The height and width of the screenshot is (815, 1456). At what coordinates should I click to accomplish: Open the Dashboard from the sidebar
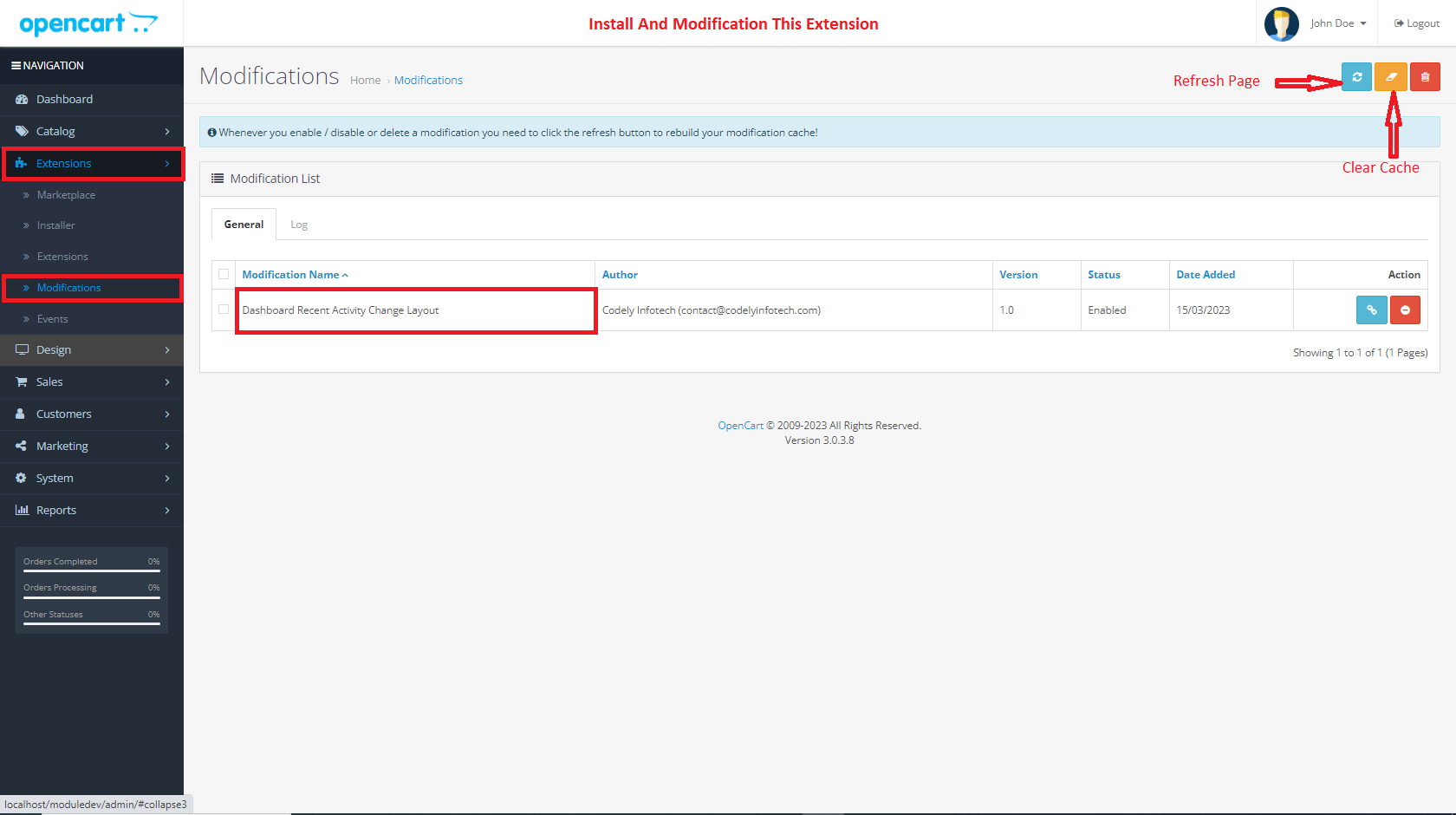click(62, 99)
